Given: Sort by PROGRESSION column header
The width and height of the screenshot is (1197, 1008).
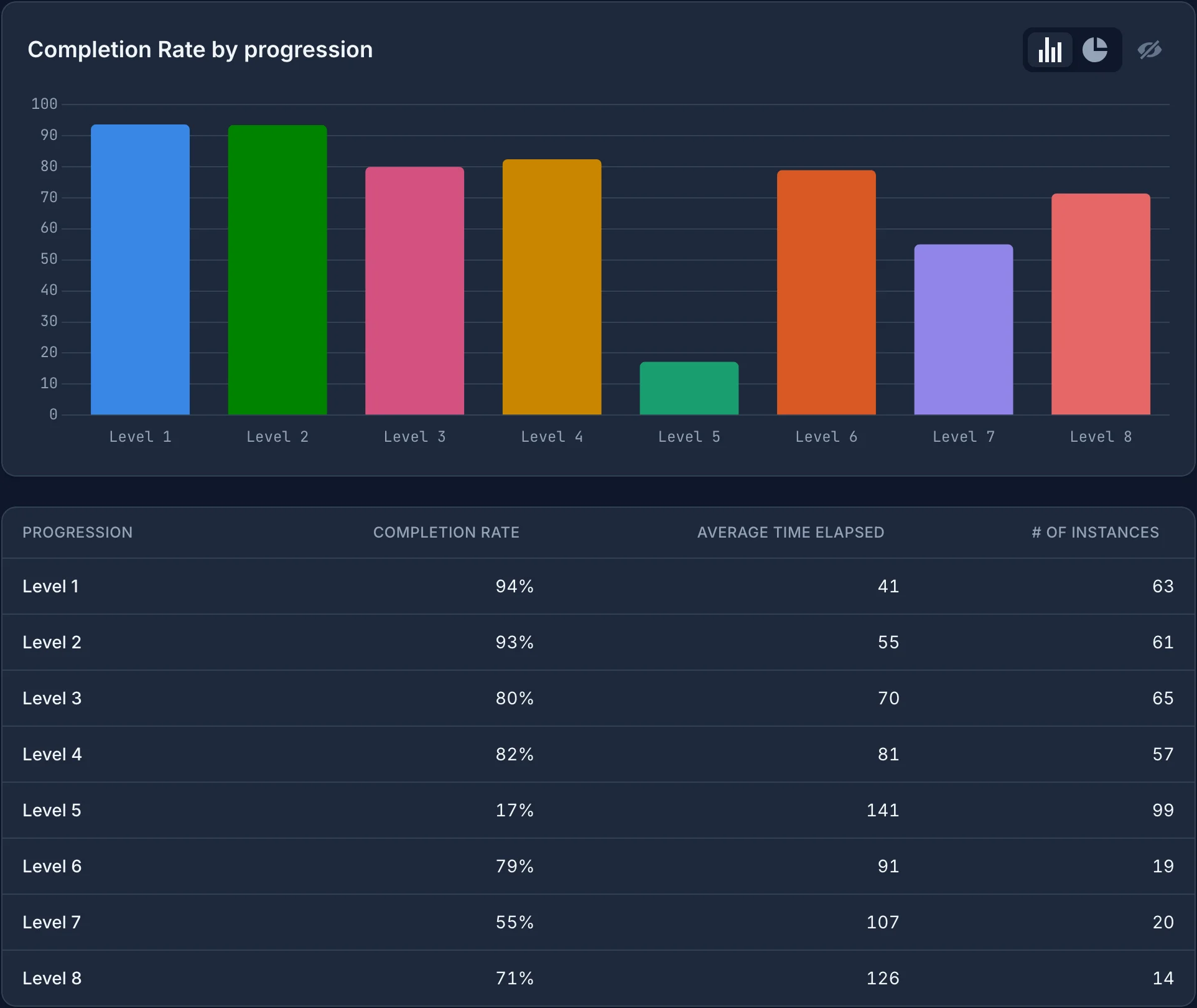Looking at the screenshot, I should (78, 533).
